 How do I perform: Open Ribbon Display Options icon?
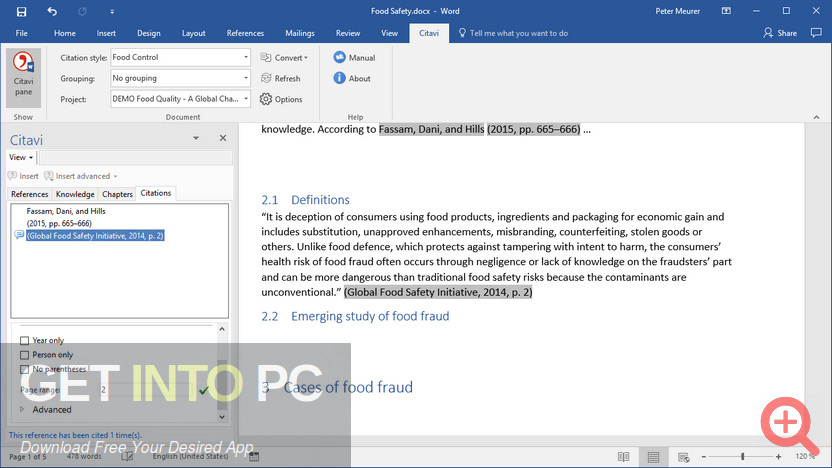(726, 11)
